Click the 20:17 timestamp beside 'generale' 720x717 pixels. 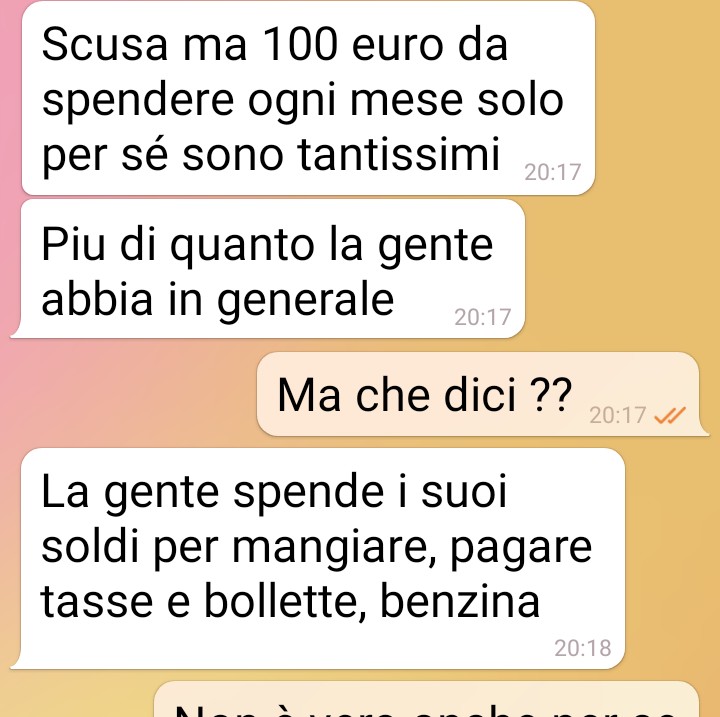coord(483,317)
